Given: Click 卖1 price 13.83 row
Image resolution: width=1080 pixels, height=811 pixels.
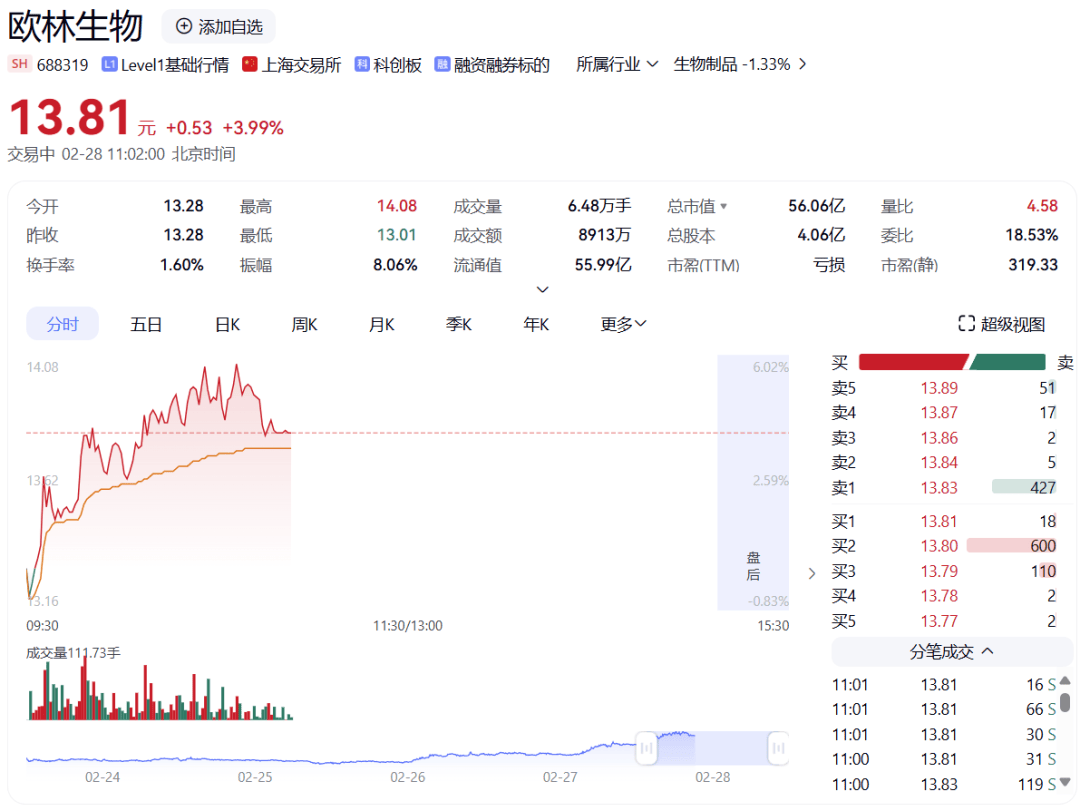Looking at the screenshot, I should [x=944, y=487].
